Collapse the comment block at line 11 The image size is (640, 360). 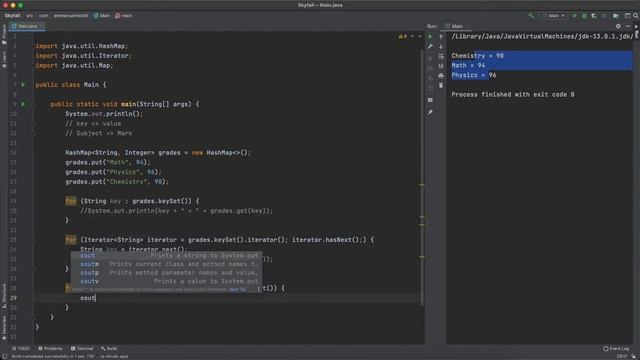pos(34,124)
